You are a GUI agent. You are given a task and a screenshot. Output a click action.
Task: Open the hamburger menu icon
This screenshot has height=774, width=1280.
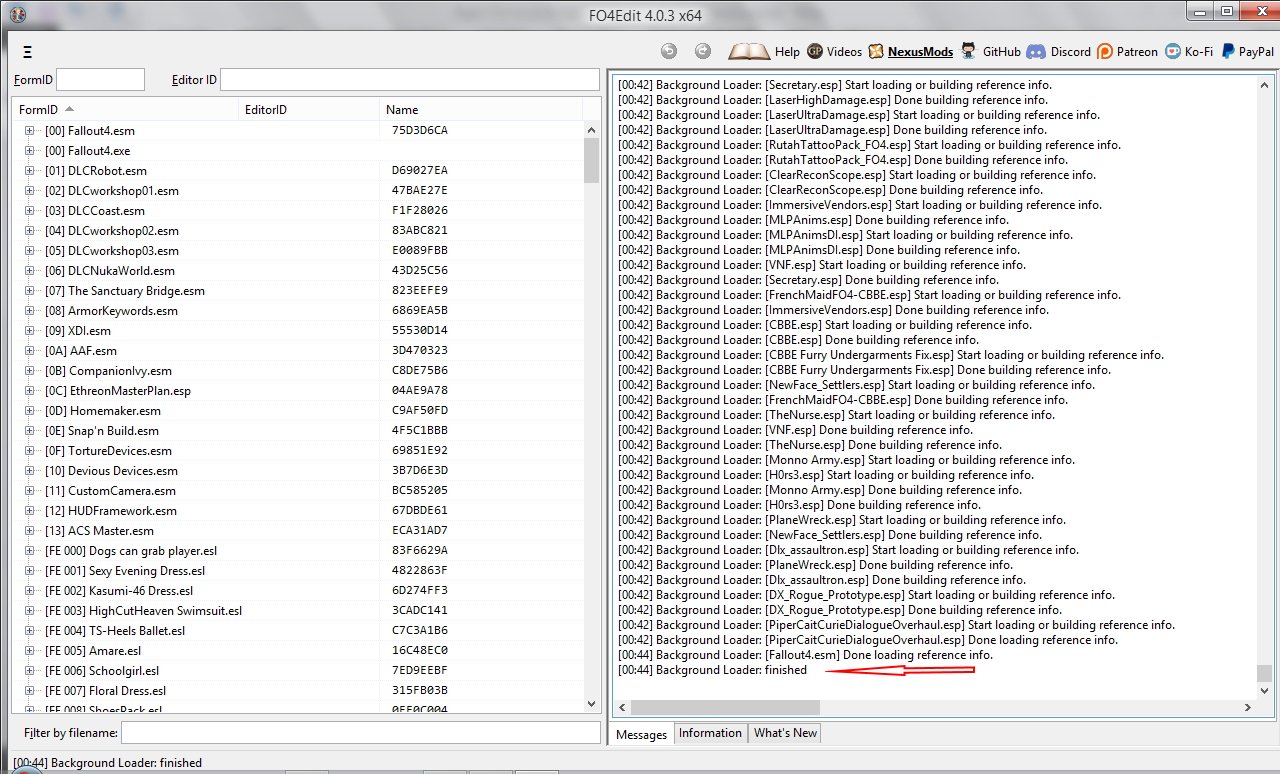27,52
